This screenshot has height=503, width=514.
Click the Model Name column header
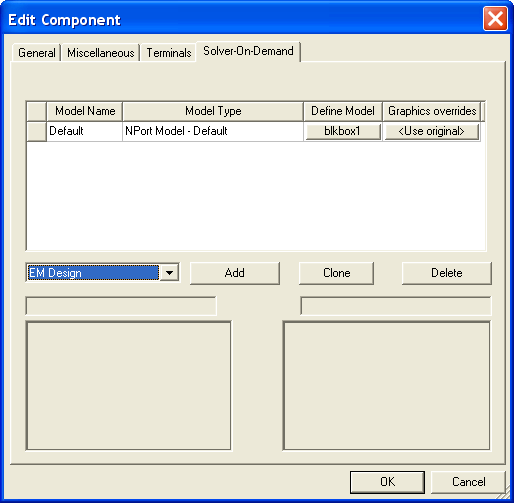pyautogui.click(x=85, y=111)
